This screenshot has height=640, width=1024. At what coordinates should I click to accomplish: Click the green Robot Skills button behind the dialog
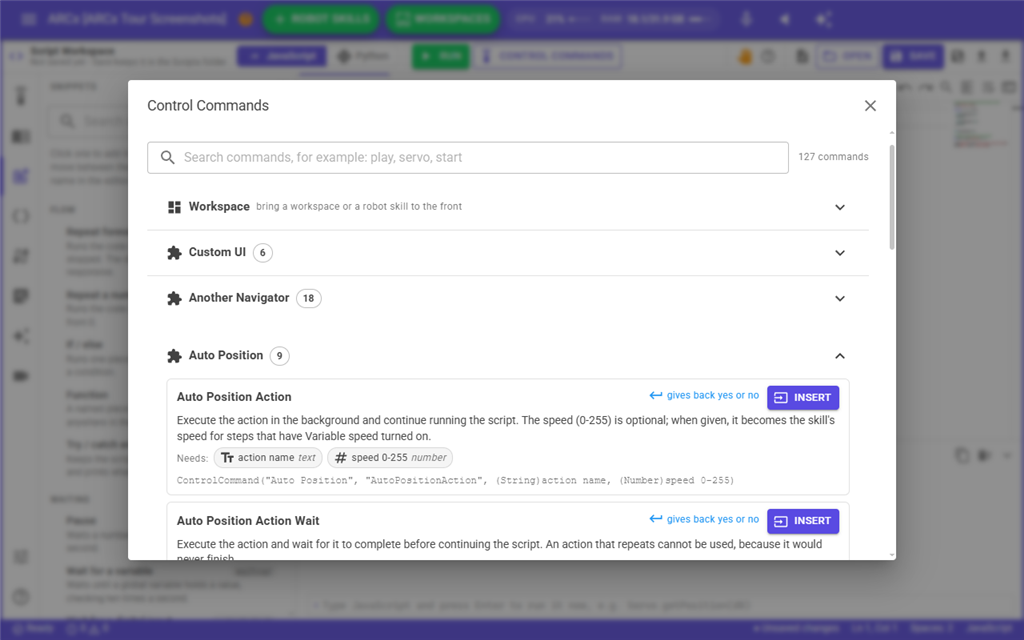pos(320,19)
